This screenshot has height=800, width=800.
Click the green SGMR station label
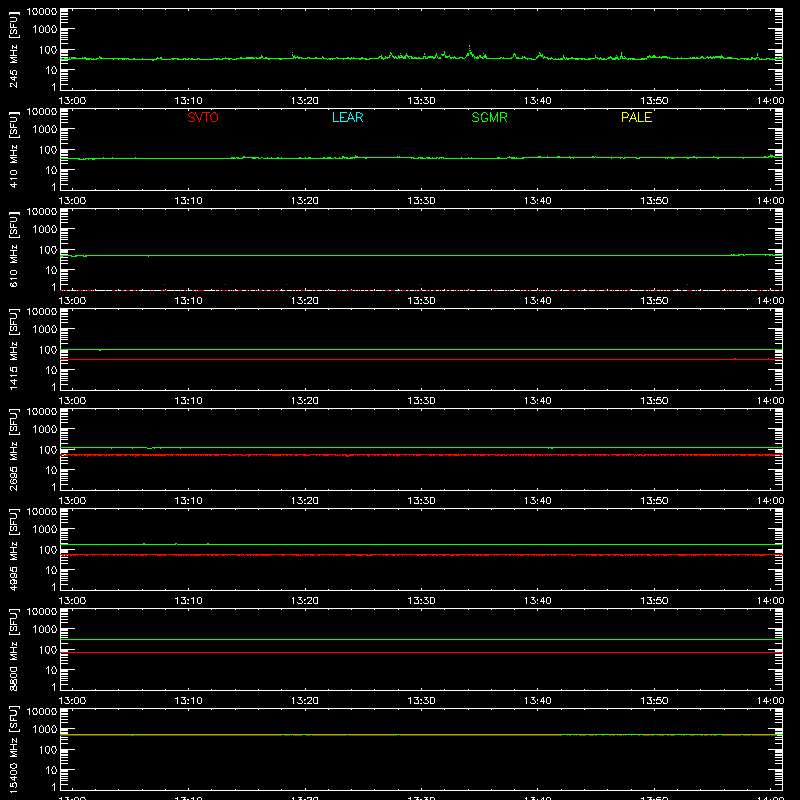(489, 117)
